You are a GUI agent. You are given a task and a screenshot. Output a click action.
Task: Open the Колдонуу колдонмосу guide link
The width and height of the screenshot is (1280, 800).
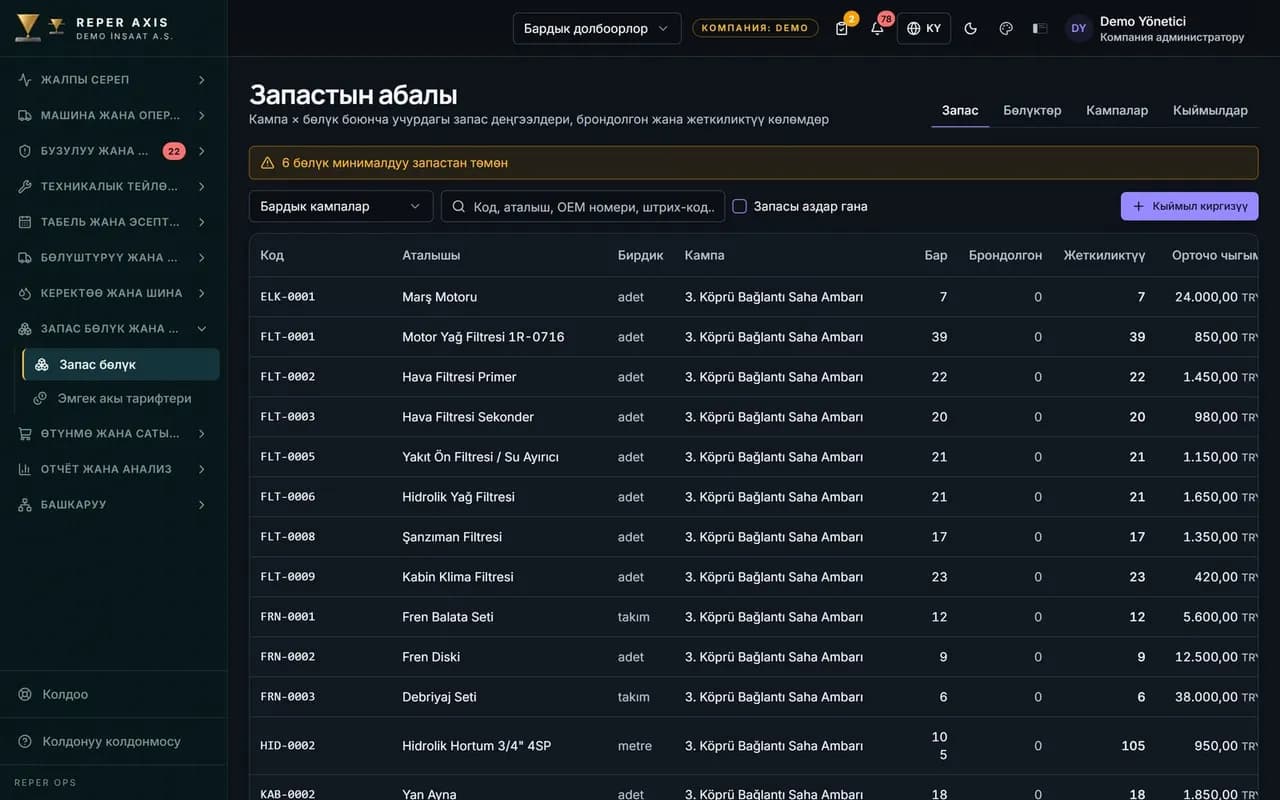point(113,741)
